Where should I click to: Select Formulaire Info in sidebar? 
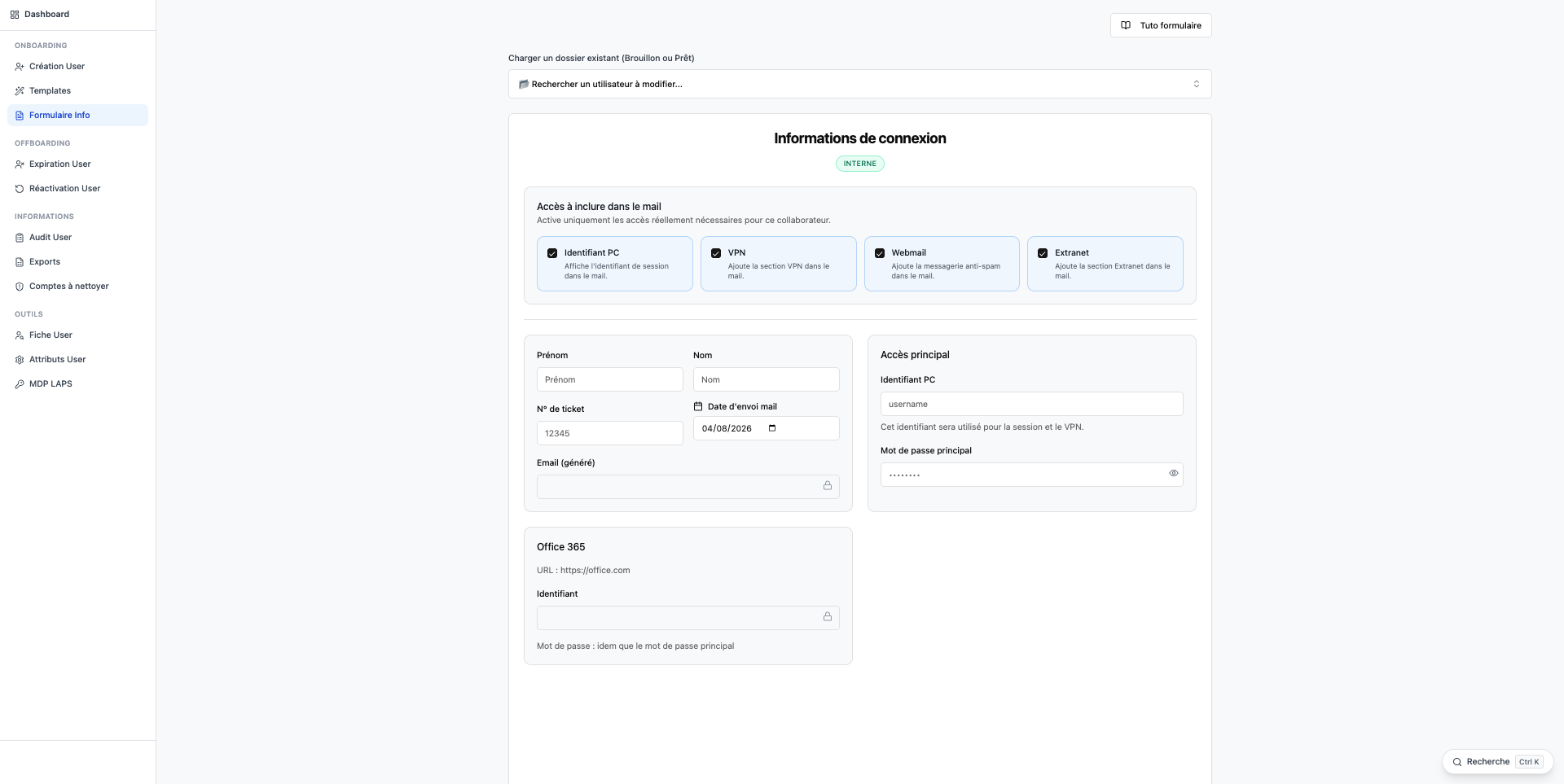[77, 116]
